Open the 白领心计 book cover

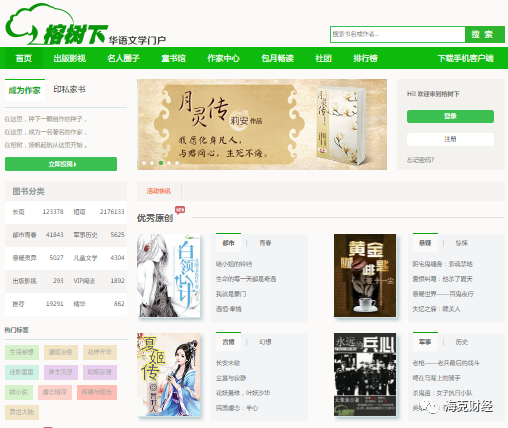coord(169,275)
